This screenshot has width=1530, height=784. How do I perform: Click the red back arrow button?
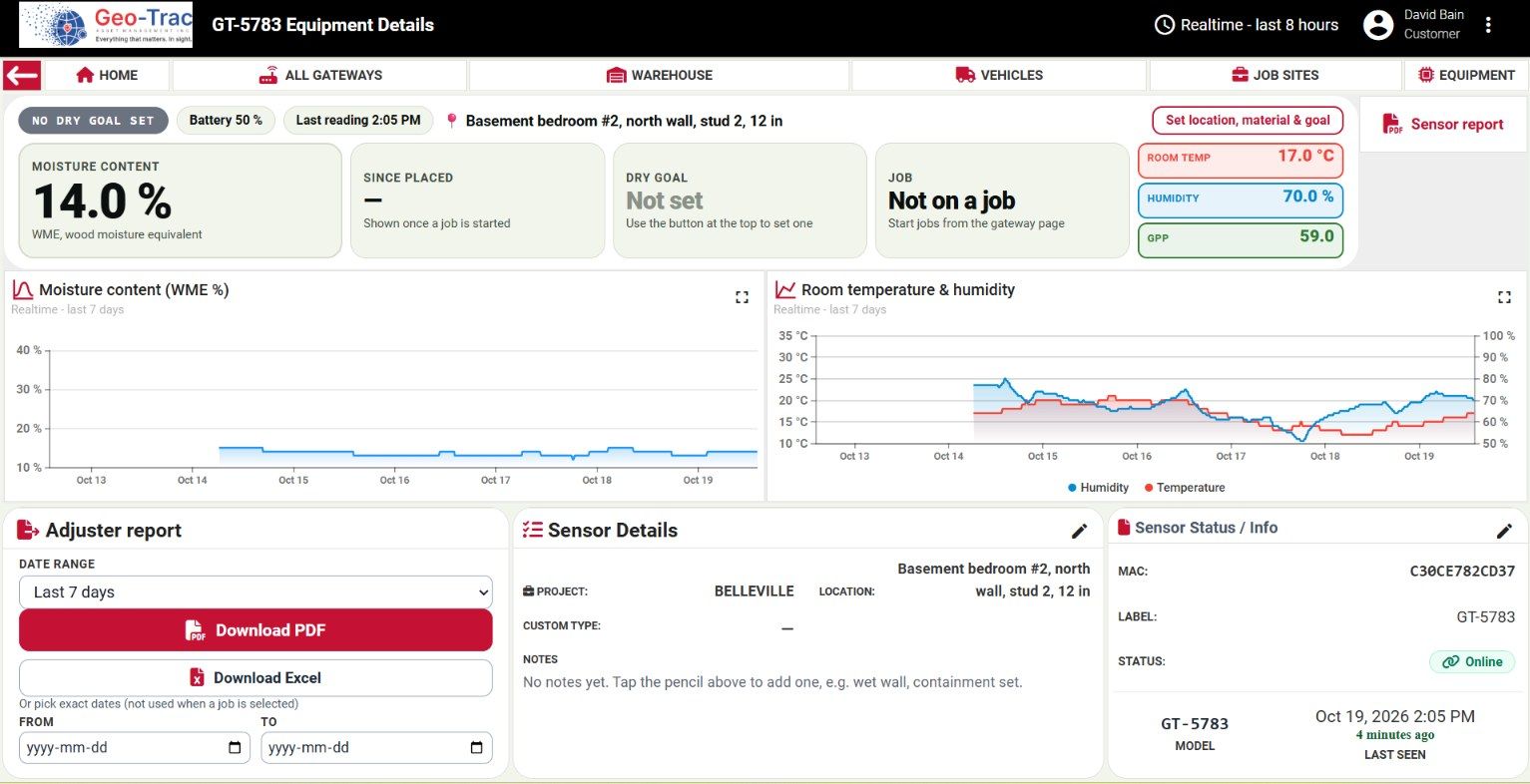(x=22, y=75)
